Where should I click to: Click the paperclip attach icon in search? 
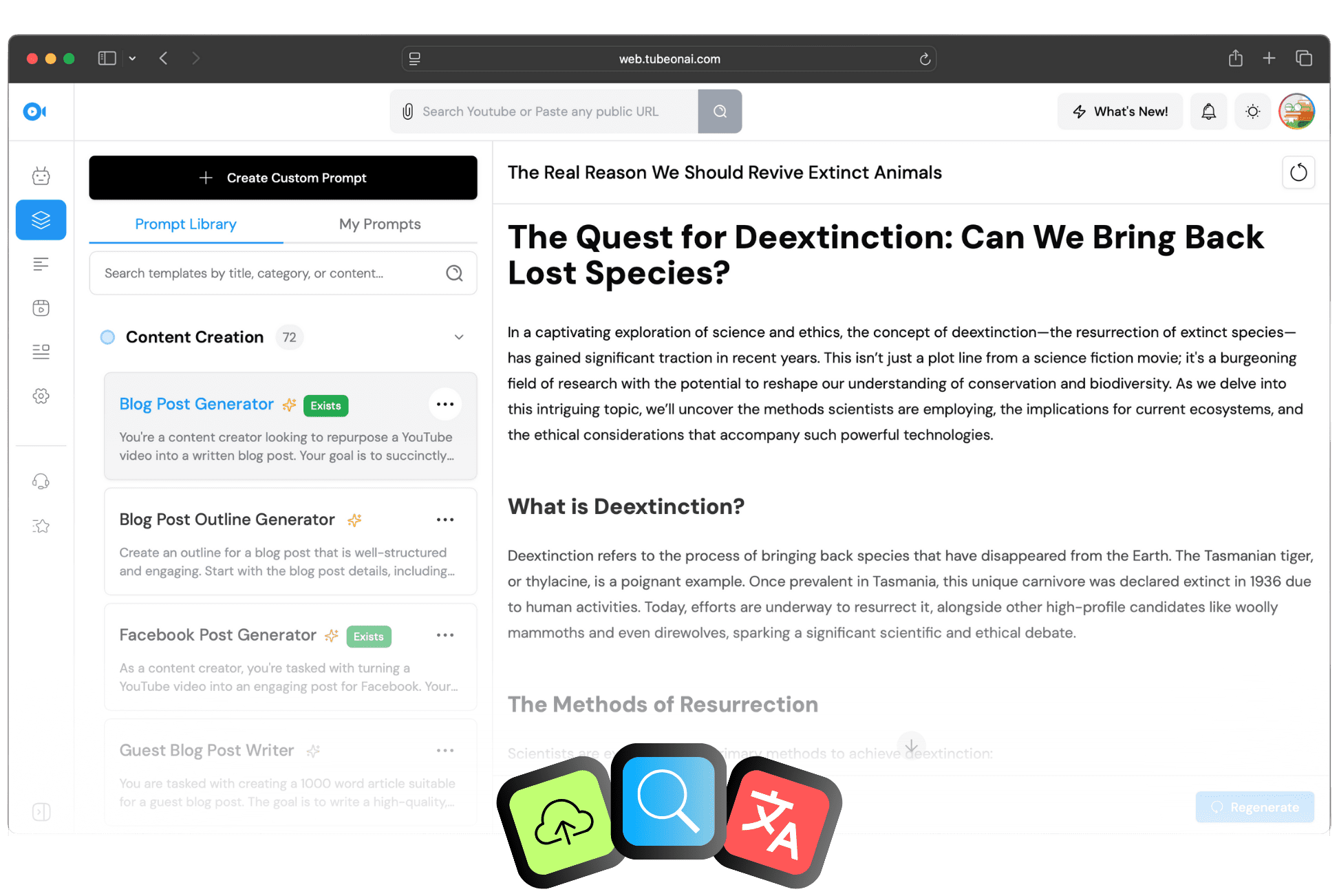coord(407,111)
